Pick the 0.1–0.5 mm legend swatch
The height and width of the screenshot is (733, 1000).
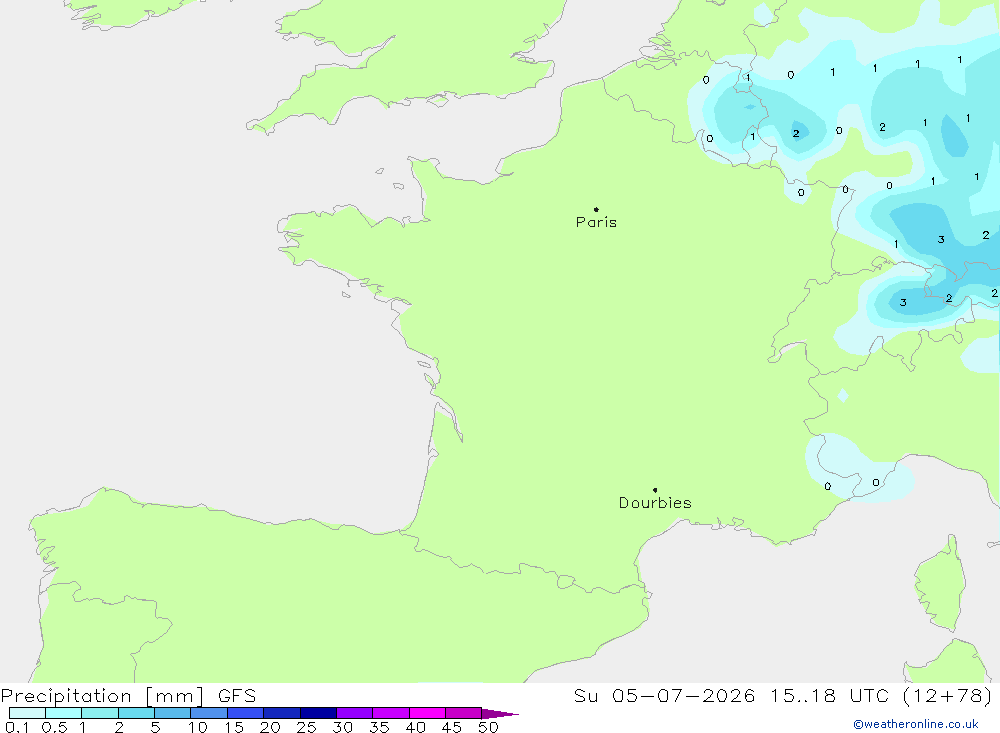point(27,713)
